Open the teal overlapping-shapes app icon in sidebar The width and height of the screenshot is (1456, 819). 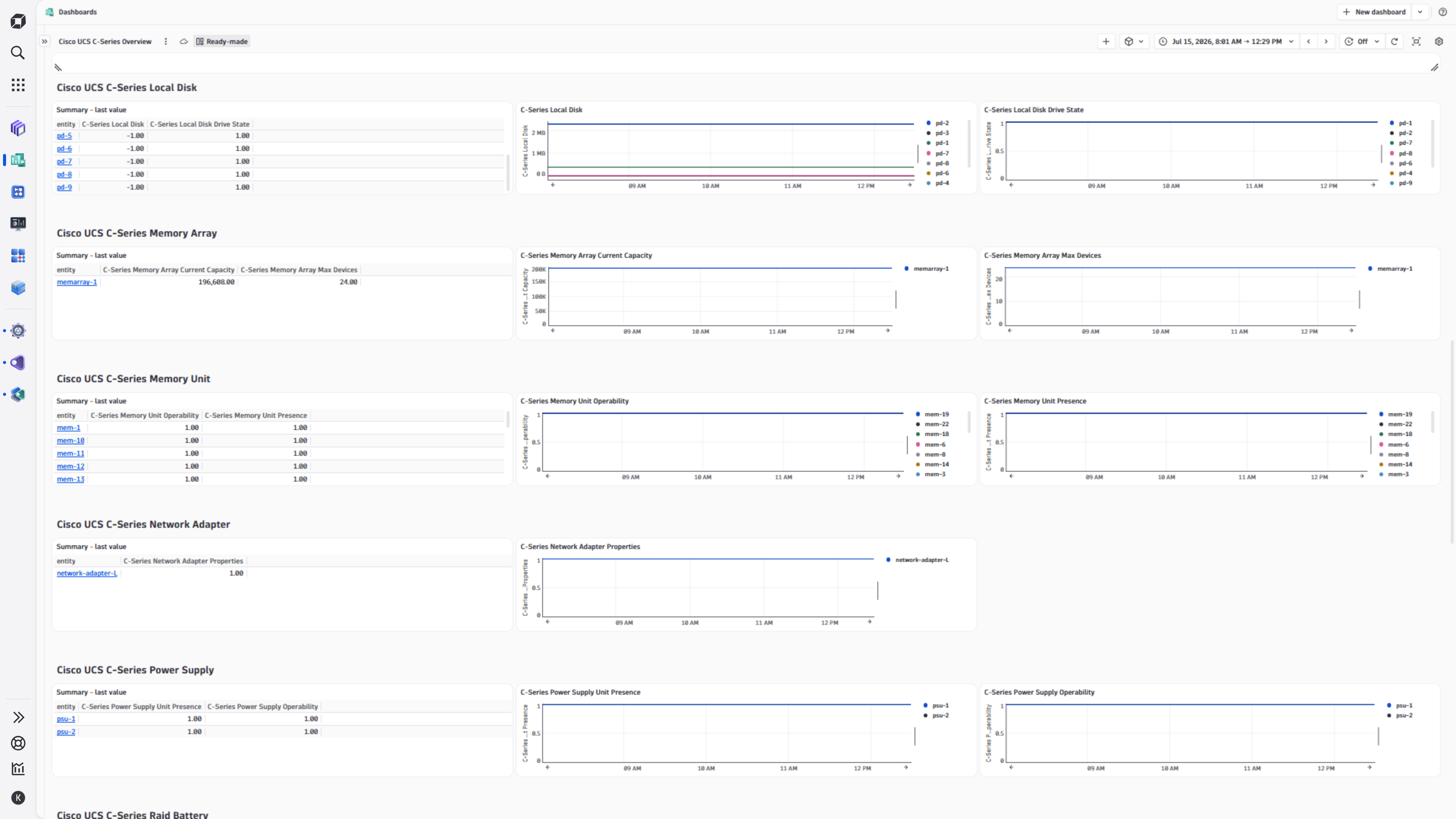[18, 394]
